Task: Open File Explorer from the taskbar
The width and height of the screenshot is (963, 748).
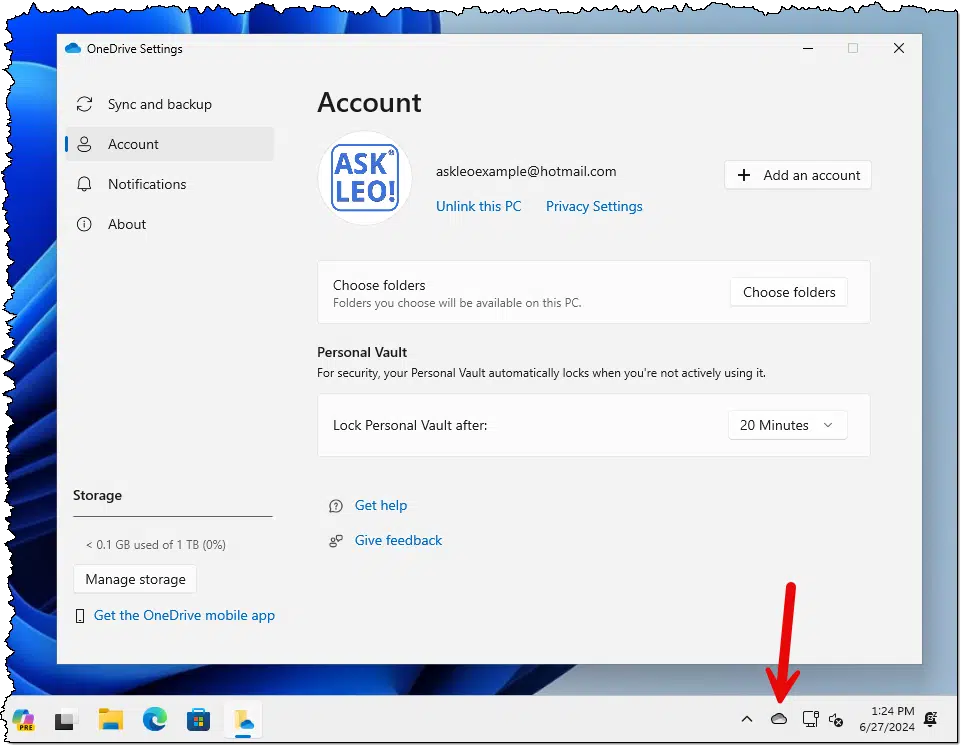Action: (111, 719)
